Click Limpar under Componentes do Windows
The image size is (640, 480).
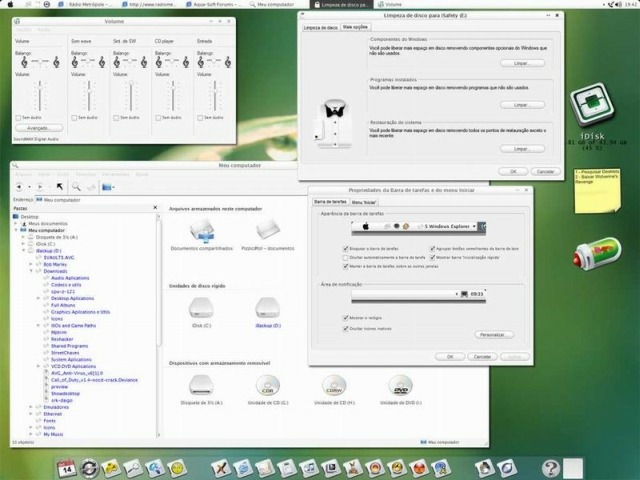522,63
